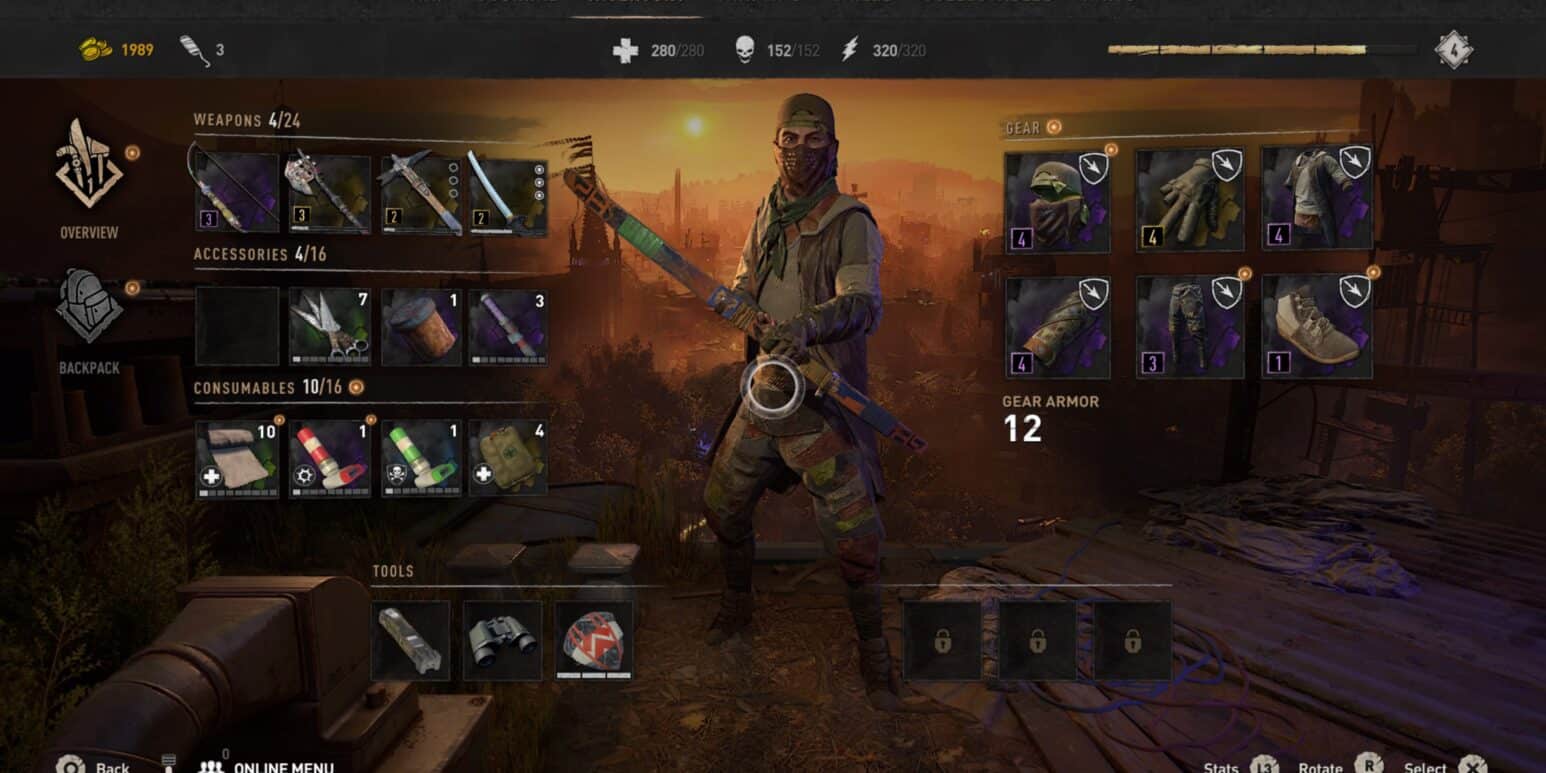
Task: Select the two-handed axe weapon slot
Action: tap(329, 193)
